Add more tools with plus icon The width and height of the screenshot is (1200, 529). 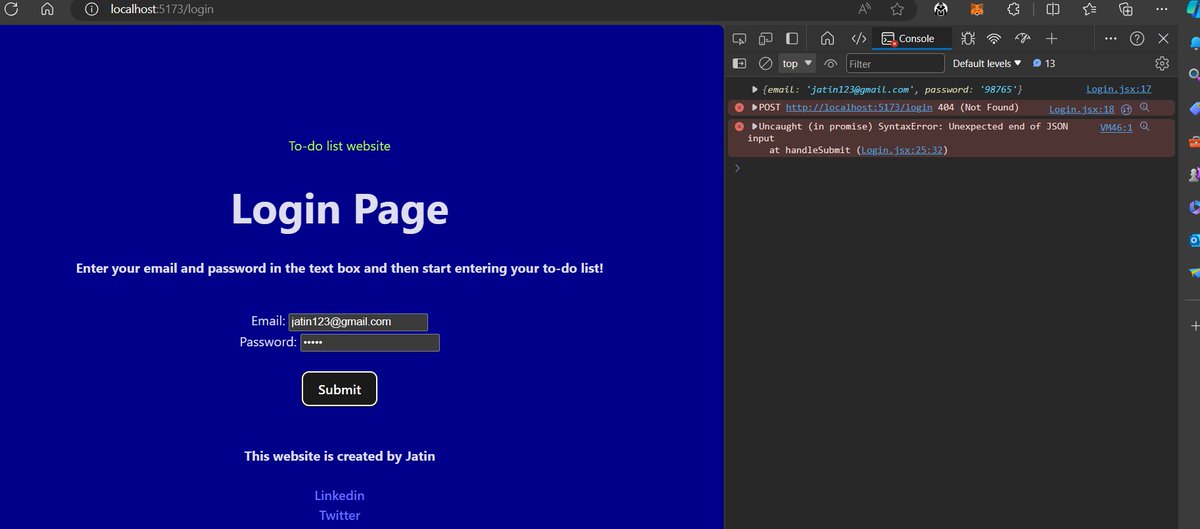[1051, 38]
